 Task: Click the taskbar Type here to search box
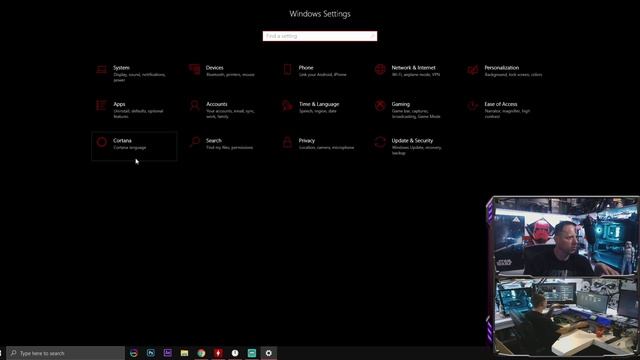(65, 353)
